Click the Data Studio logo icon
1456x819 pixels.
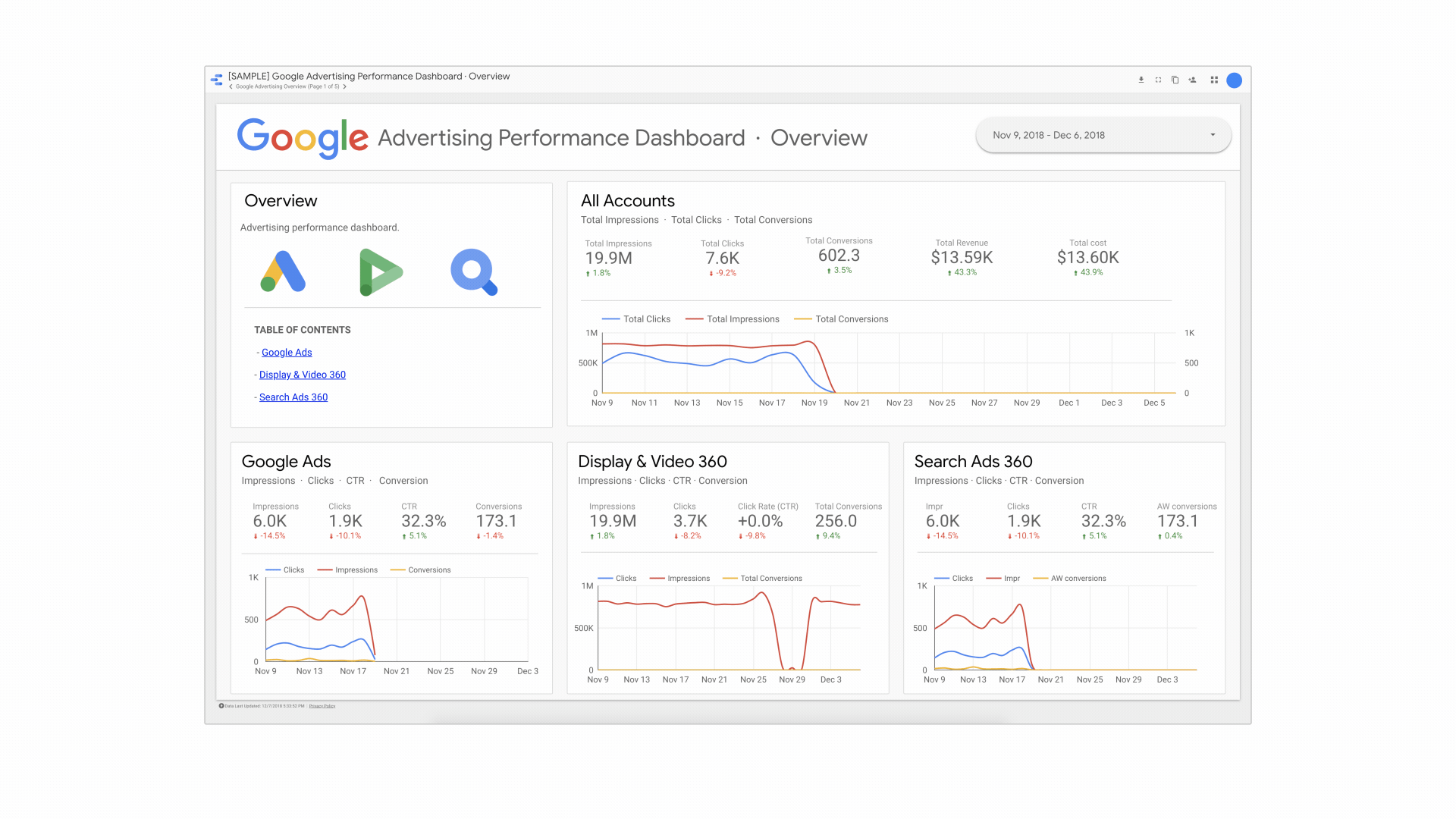217,80
